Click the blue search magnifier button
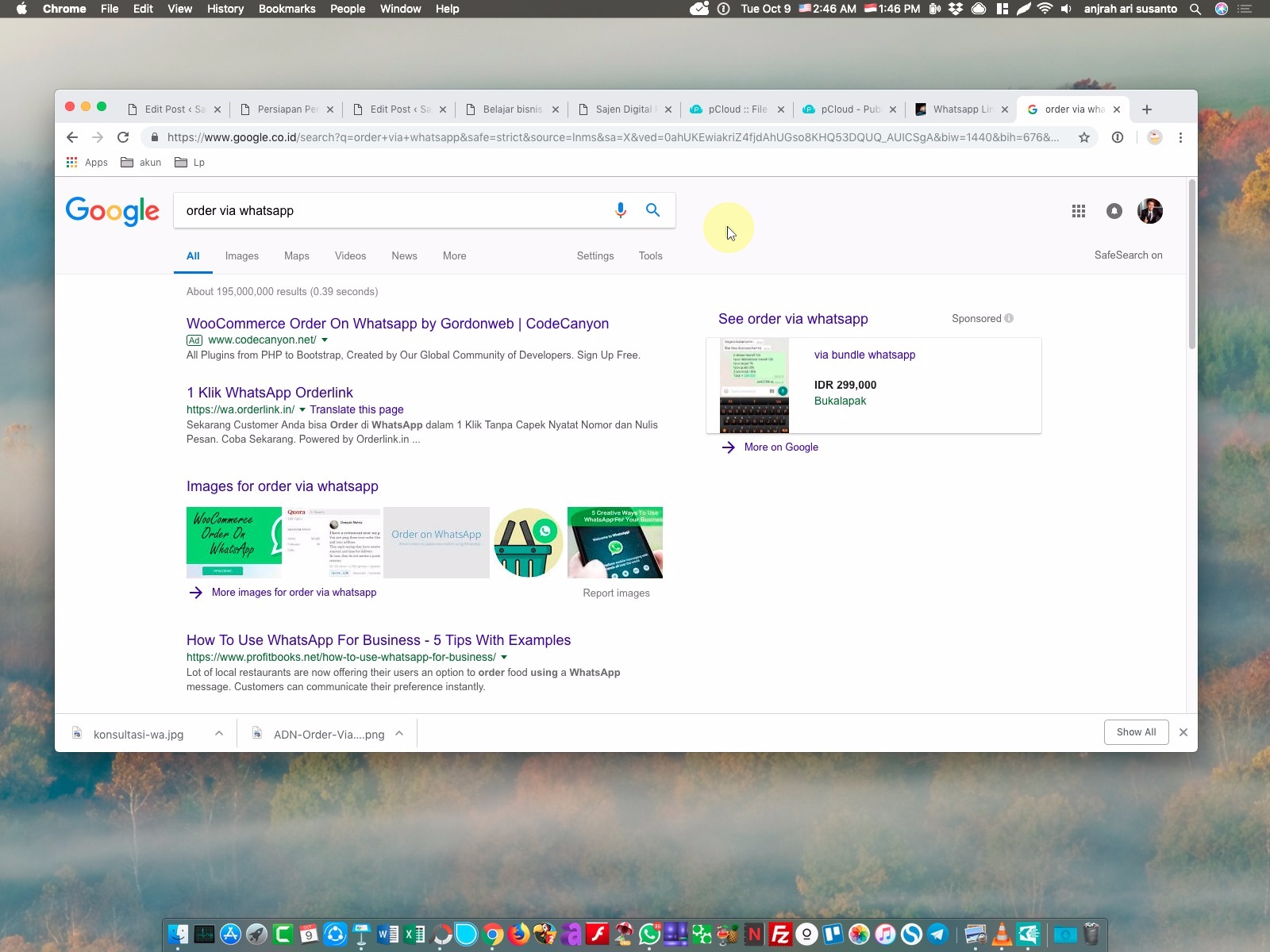This screenshot has height=952, width=1270. [x=652, y=210]
